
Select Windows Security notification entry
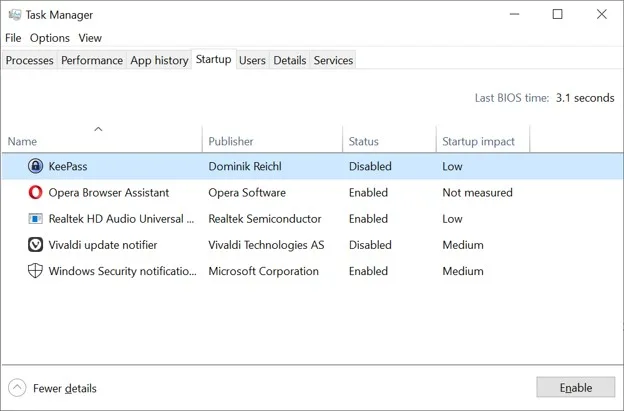coord(123,271)
